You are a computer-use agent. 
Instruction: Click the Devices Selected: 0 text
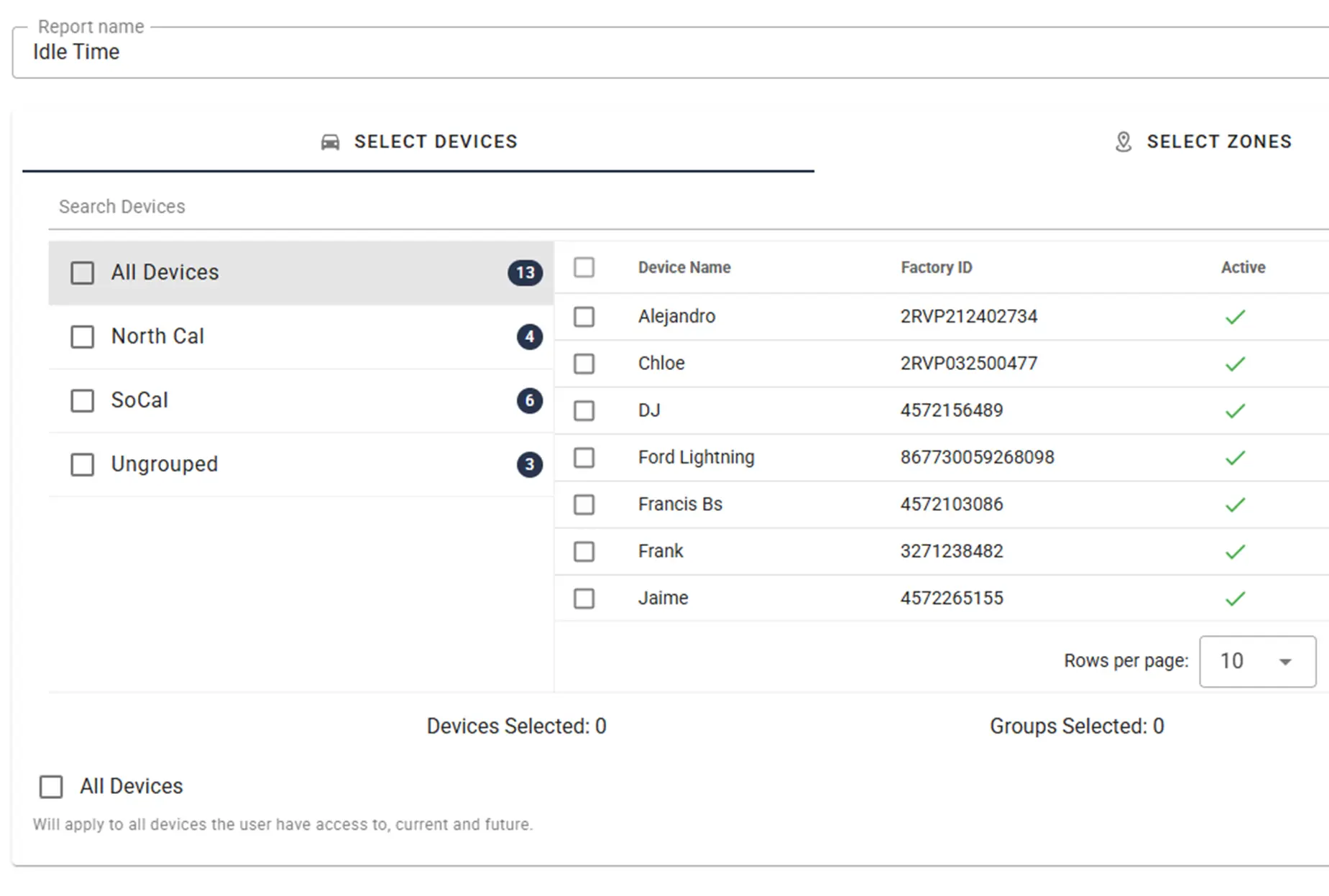pos(517,726)
